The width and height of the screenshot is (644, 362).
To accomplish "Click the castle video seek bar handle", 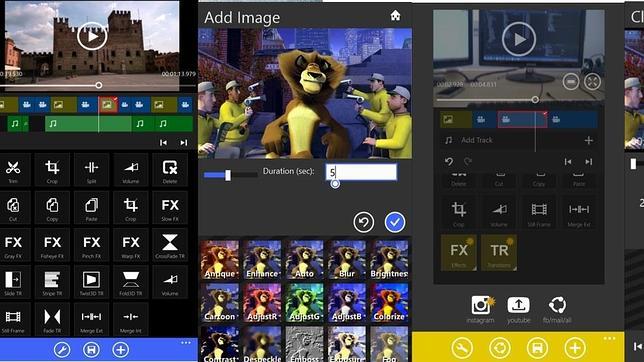I will pos(99,85).
